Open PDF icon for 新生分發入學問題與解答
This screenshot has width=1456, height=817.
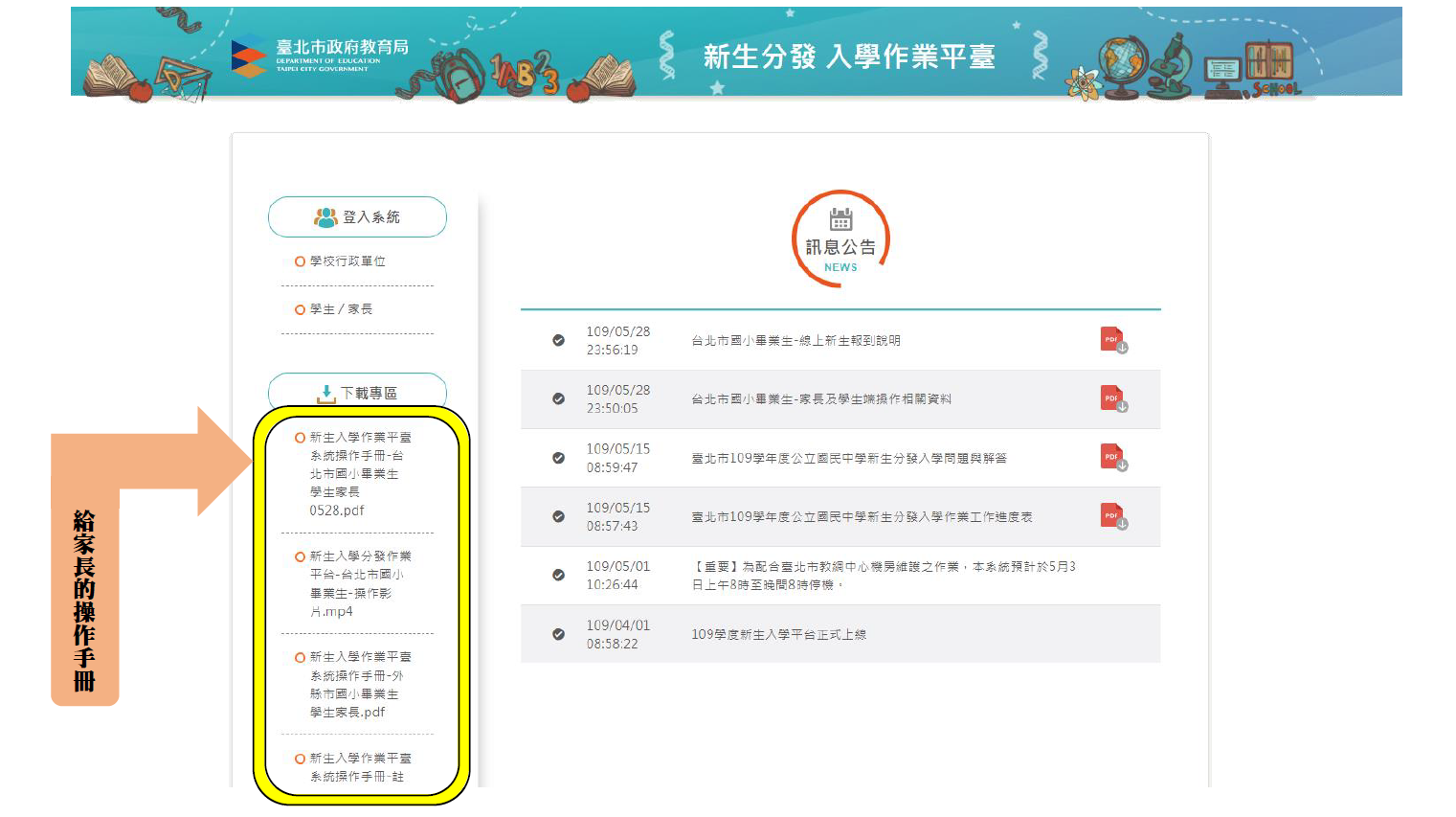[1112, 458]
